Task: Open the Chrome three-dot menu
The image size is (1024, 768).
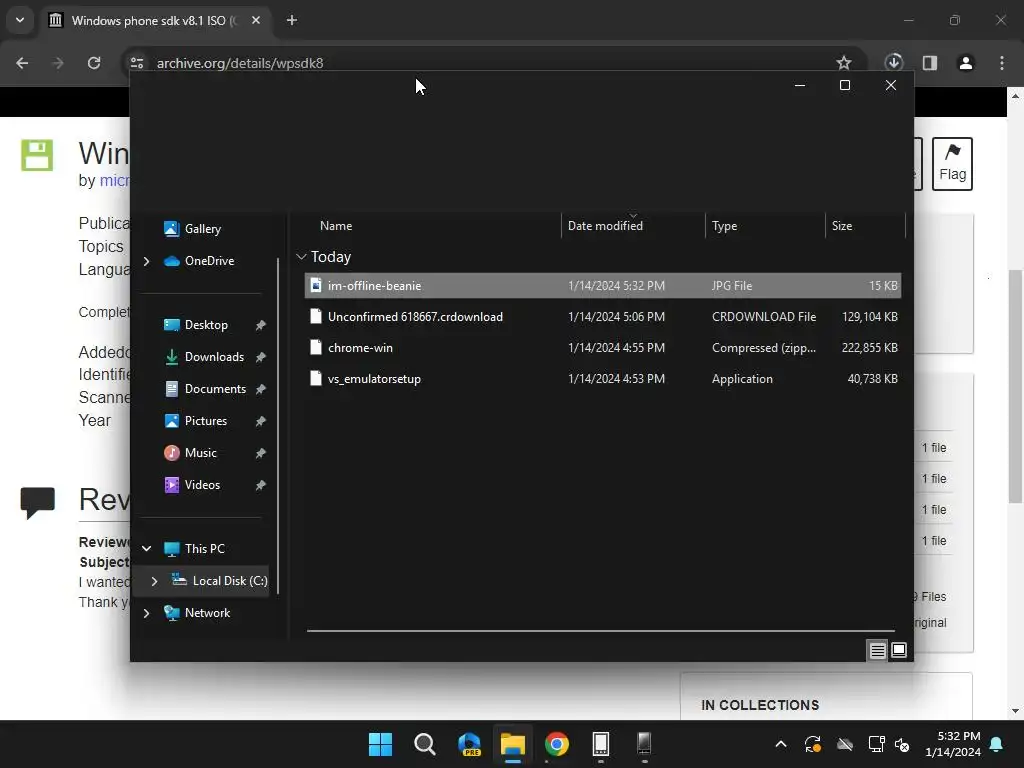Action: pos(1002,63)
